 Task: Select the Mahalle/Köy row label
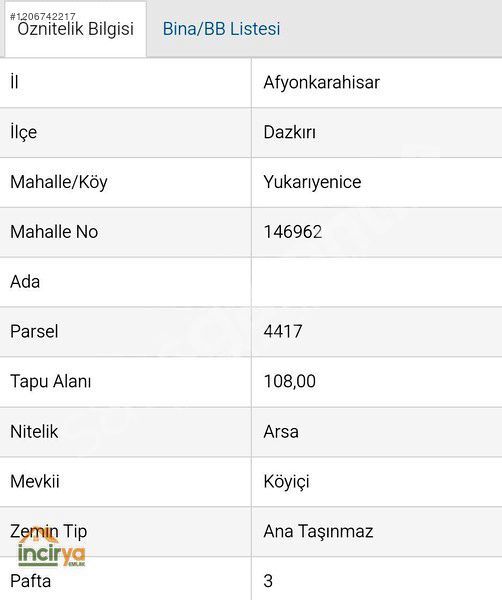59,182
